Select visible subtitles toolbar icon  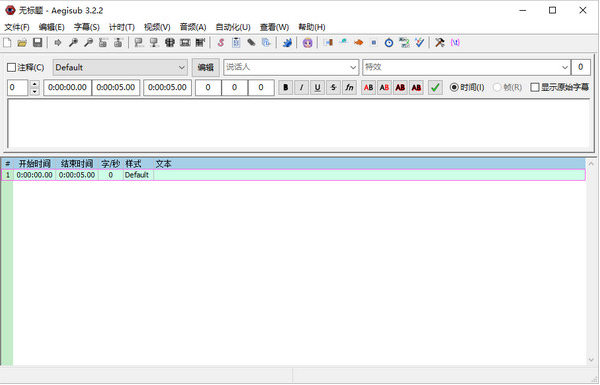point(170,42)
